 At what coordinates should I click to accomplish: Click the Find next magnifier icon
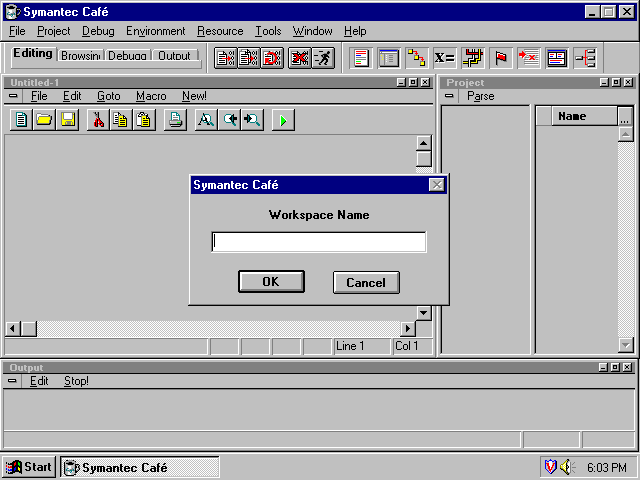253,120
